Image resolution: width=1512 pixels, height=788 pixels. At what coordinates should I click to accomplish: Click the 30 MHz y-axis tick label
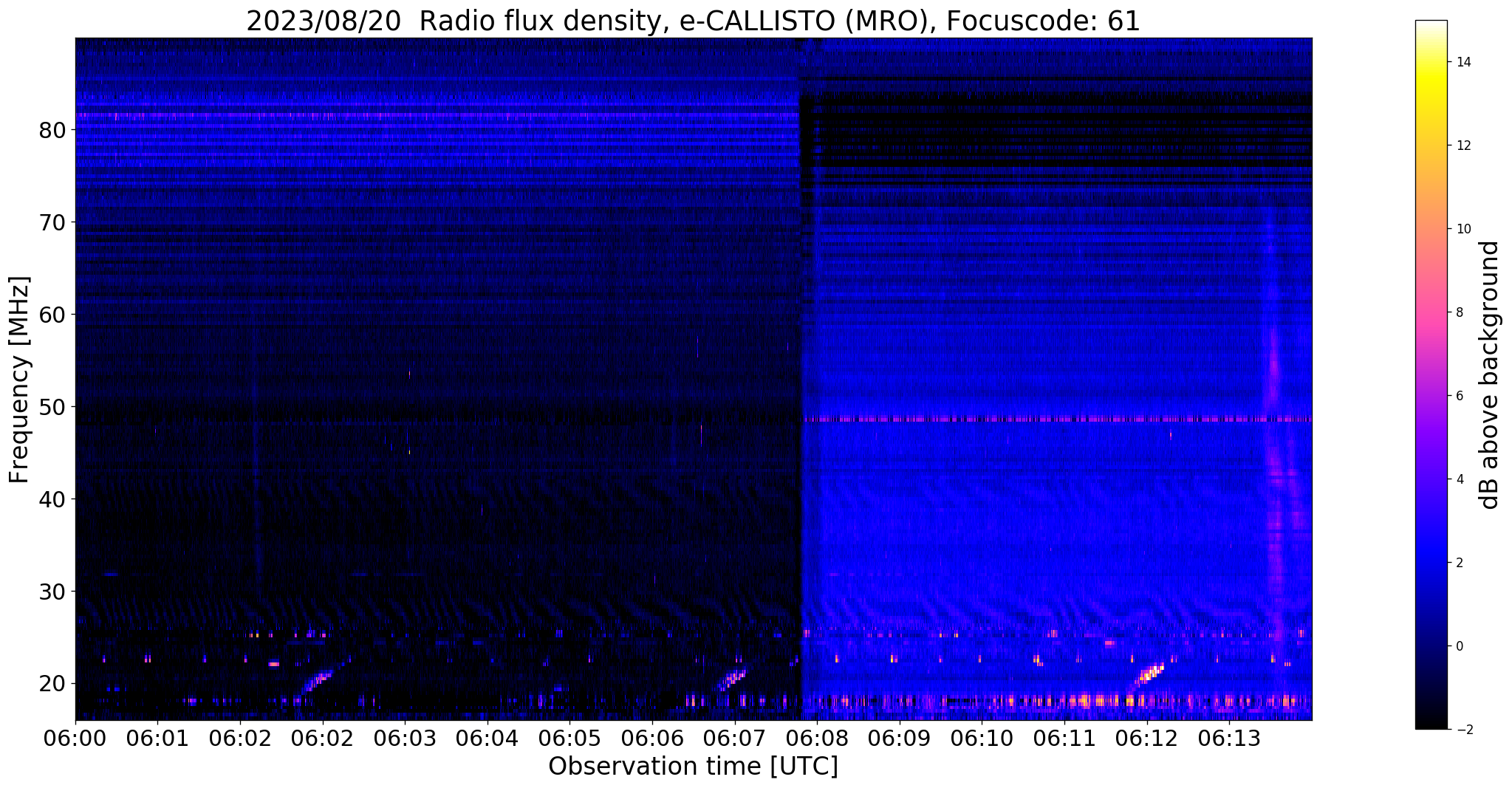52,592
